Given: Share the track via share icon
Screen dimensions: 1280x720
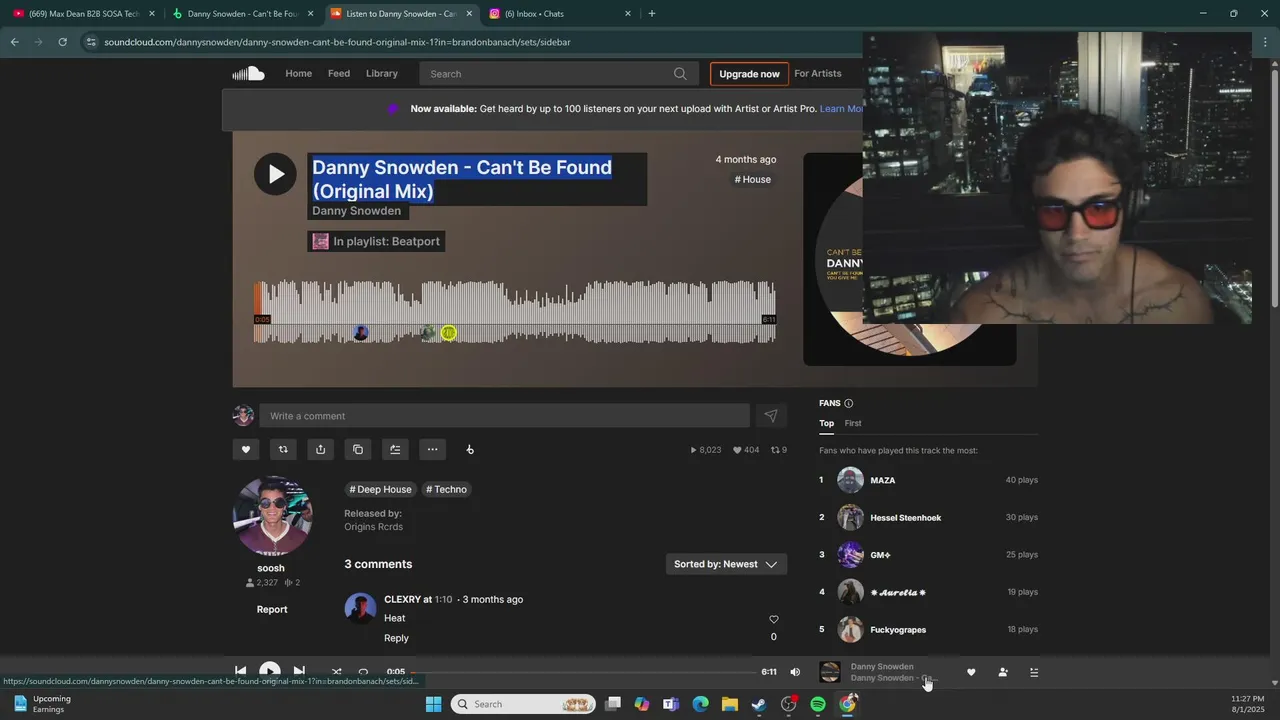Looking at the screenshot, I should coord(320,449).
